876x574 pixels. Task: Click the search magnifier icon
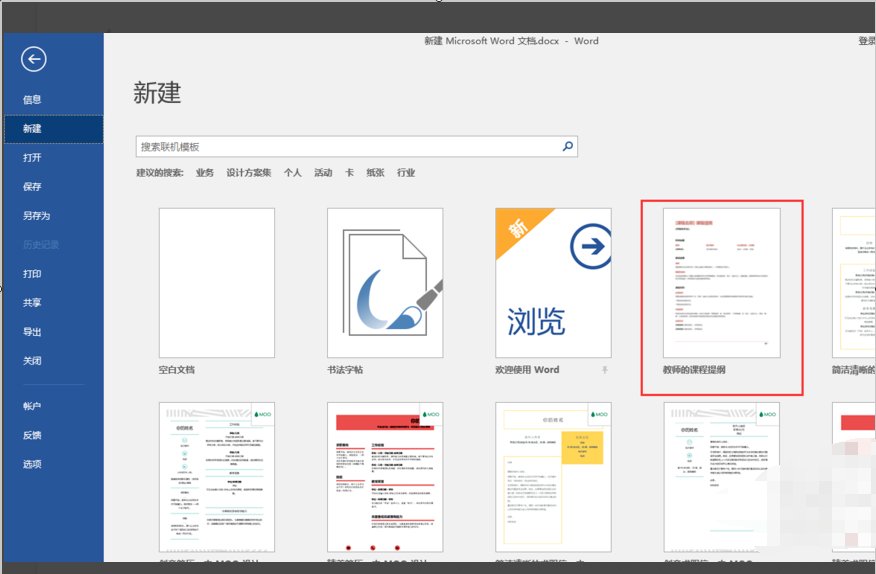(568, 146)
